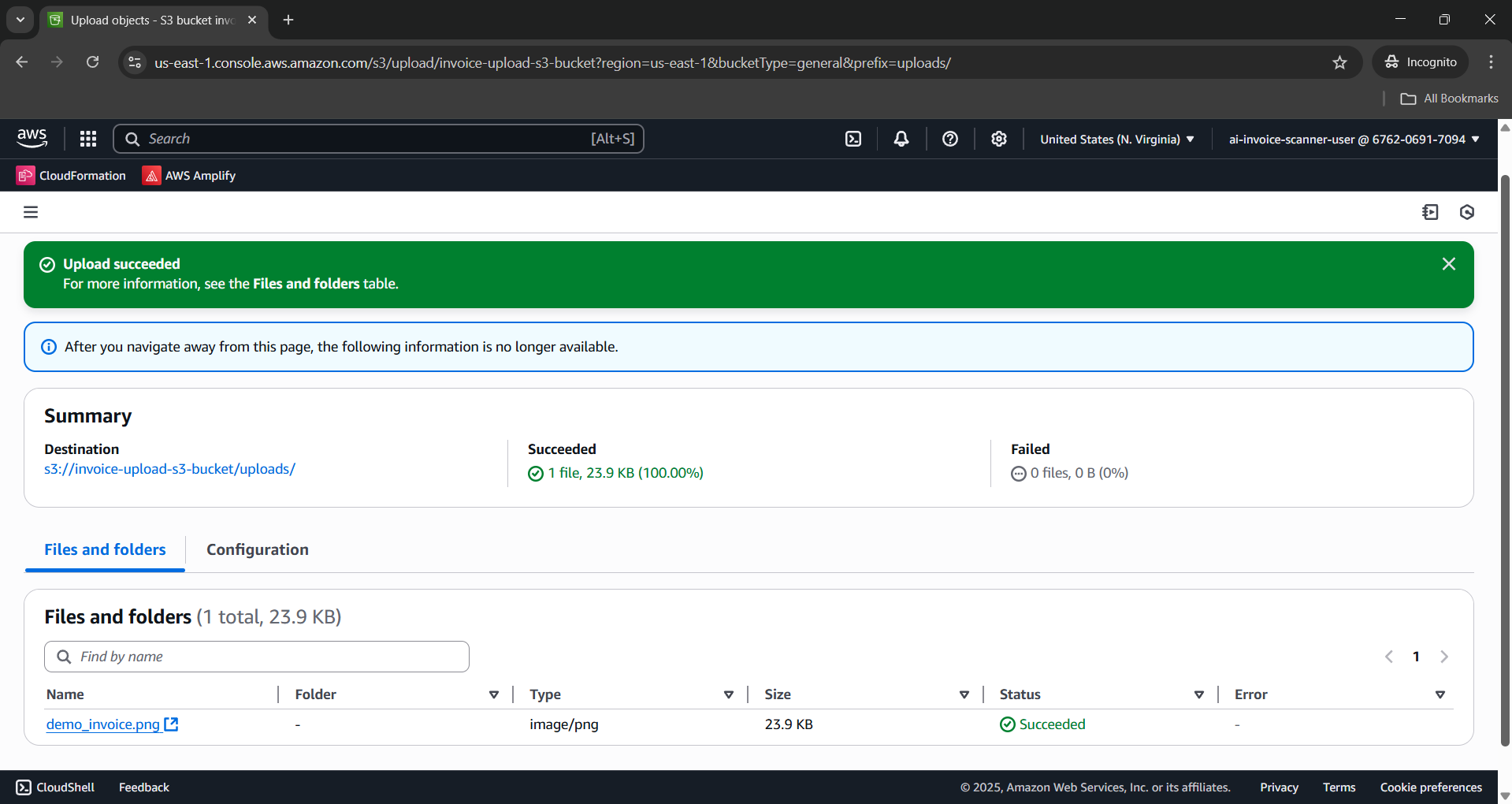Open the s3://invoice-upload-s3-bucket/uploads/ destination link
The image size is (1512, 804).
169,469
